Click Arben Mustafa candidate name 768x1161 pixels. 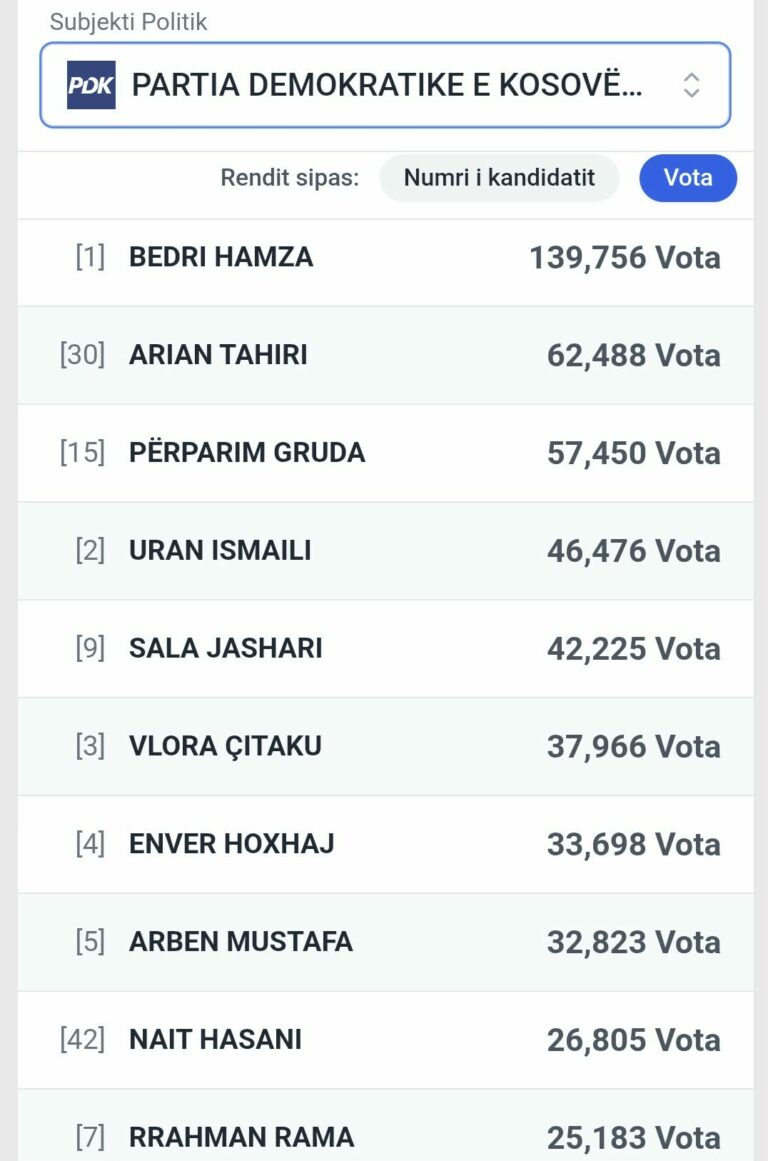pyautogui.click(x=241, y=942)
